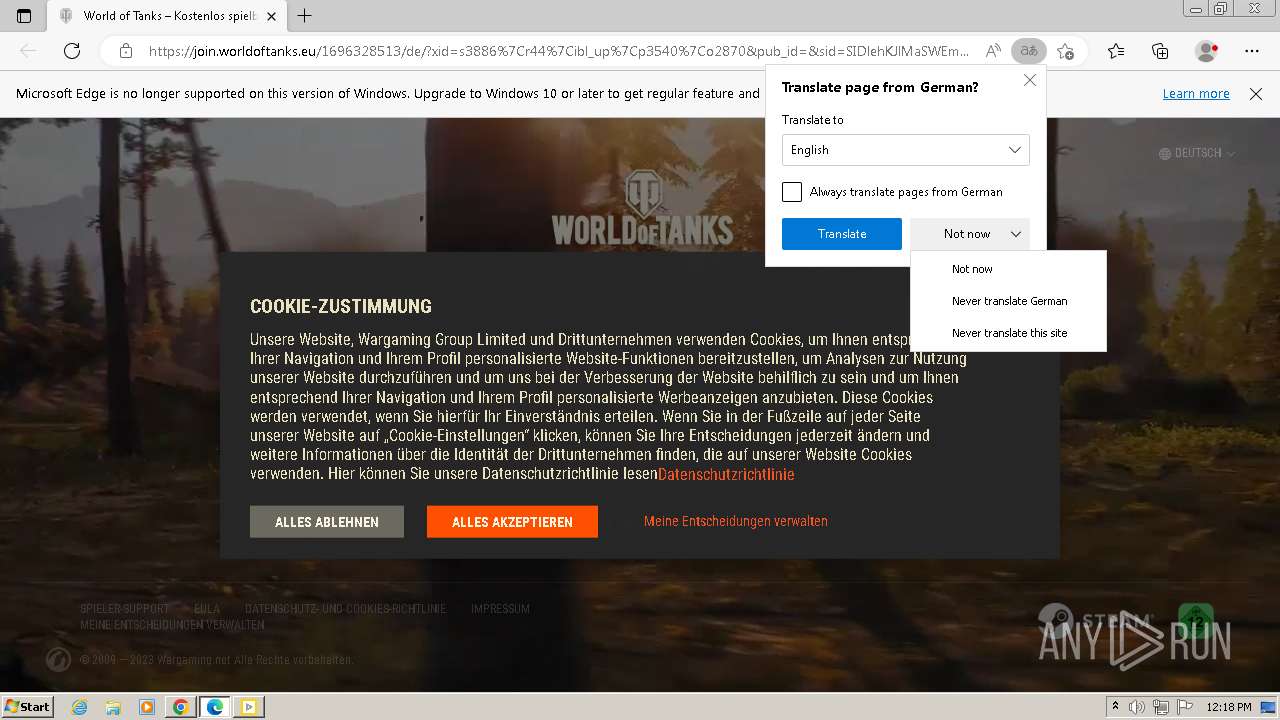Viewport: 1280px width, 720px height.
Task: Expand the Not now dropdown arrow
Action: point(1015,234)
